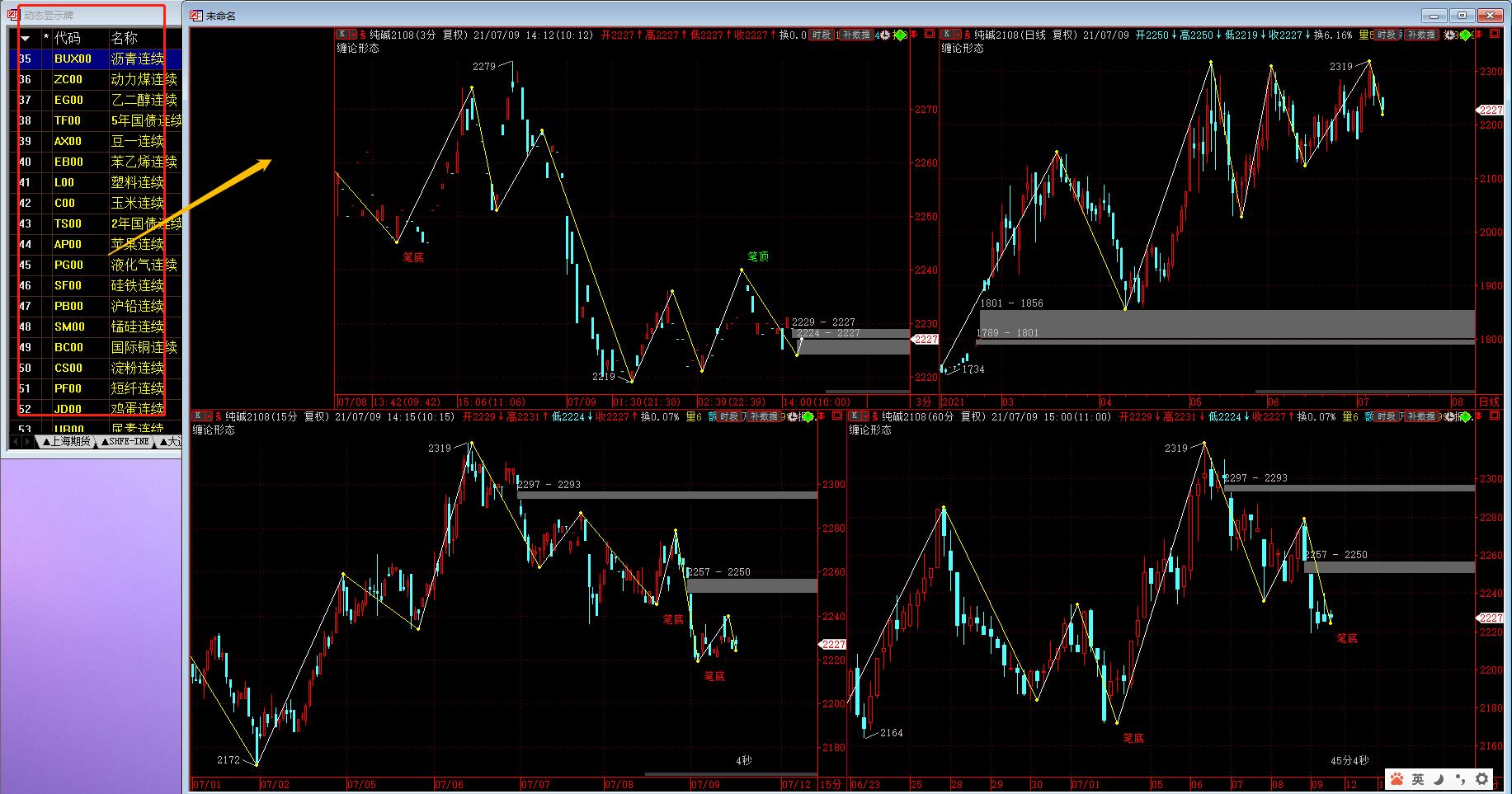
Task: Select the BUX00 沥青连续 row
Action: [96, 59]
